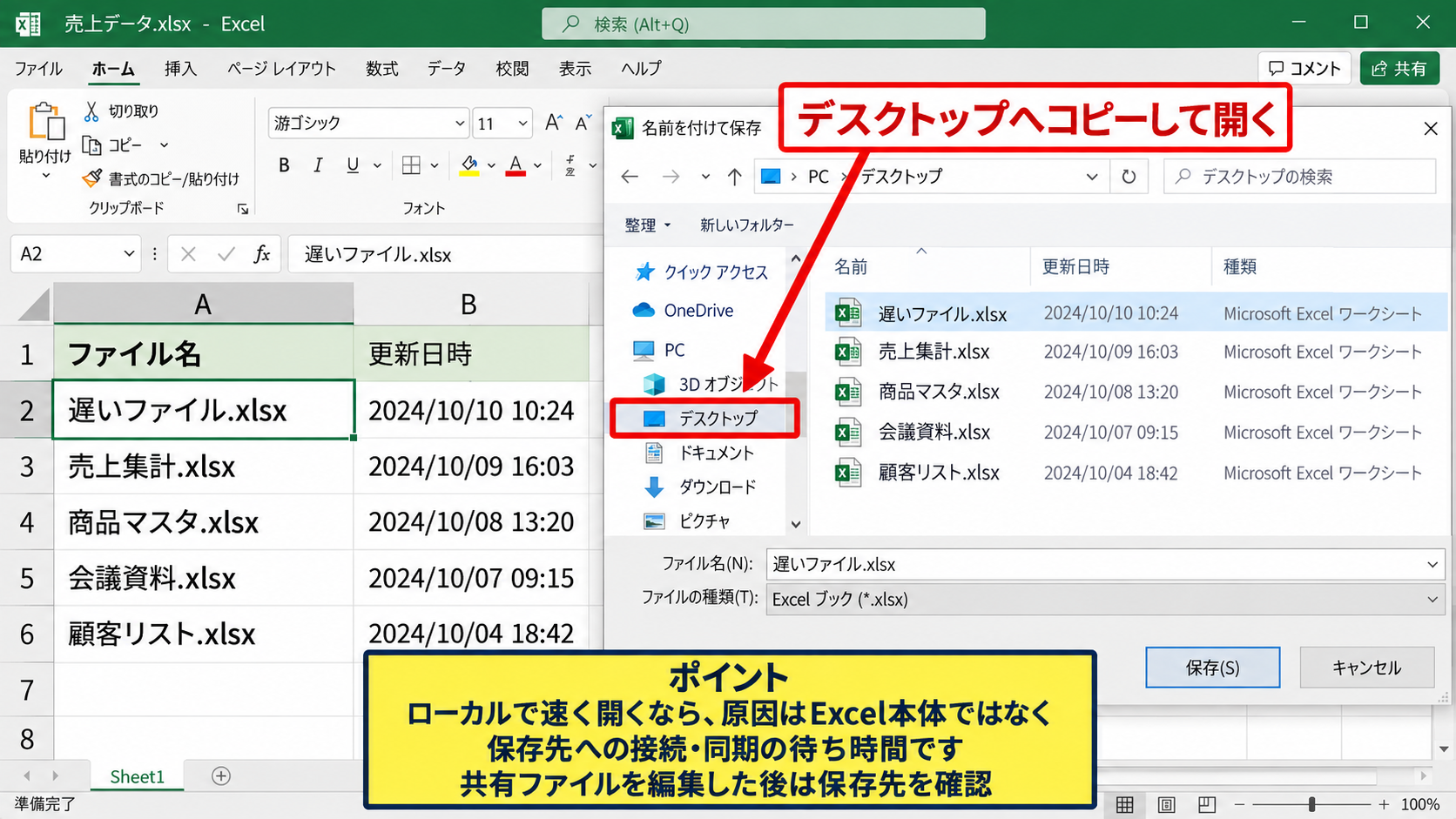This screenshot has height=819, width=1456.
Task: Click the デスクトップの検索 search field
Action: pos(1299,177)
